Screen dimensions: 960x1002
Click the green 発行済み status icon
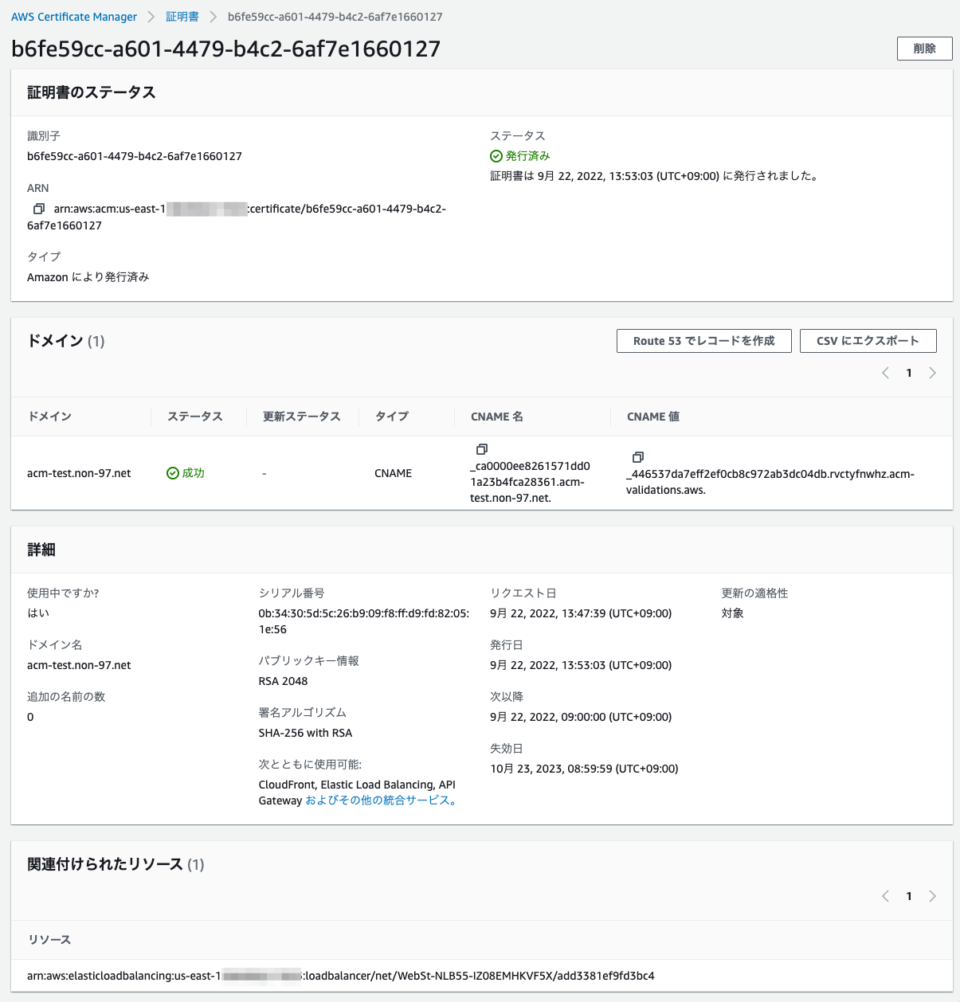click(495, 156)
